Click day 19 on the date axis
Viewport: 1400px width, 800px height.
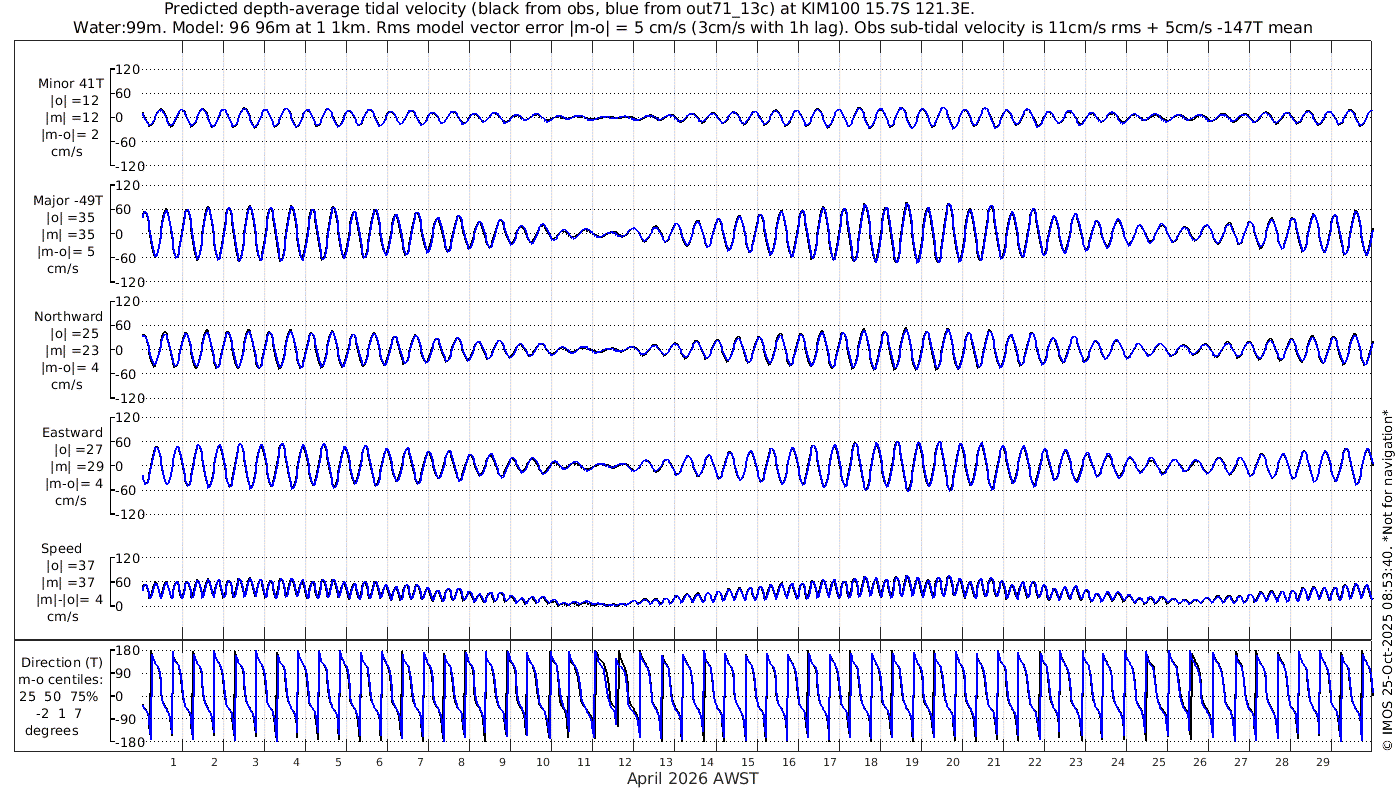pyautogui.click(x=912, y=762)
